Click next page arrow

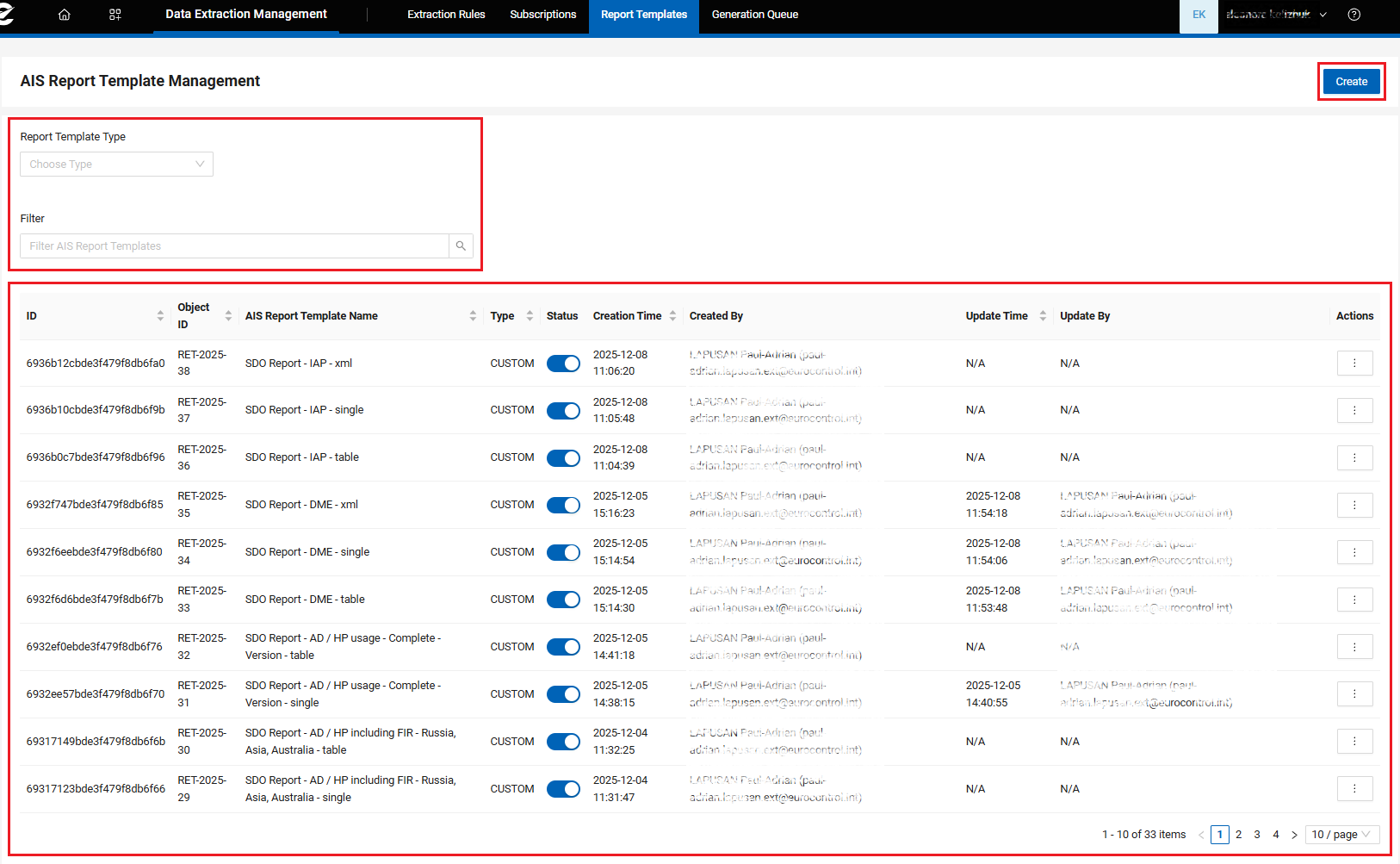click(1294, 835)
